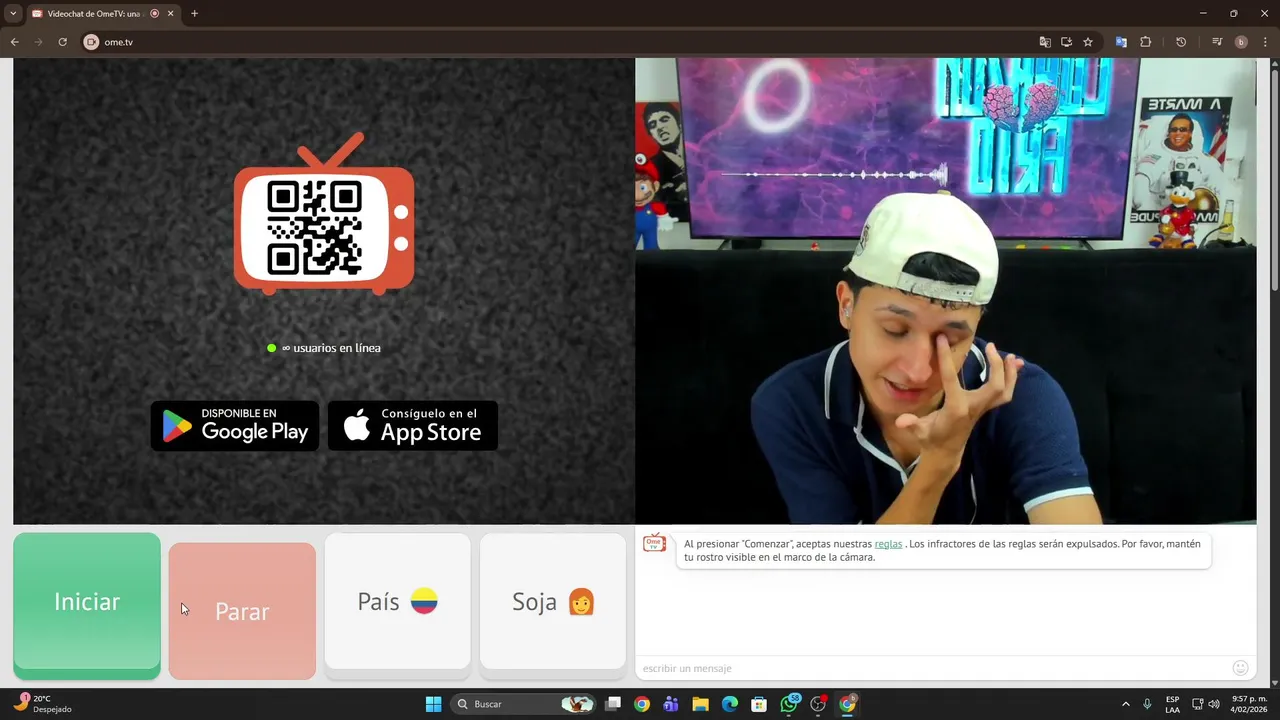The height and width of the screenshot is (720, 1280).
Task: Open the App Store download badge
Action: point(413,426)
